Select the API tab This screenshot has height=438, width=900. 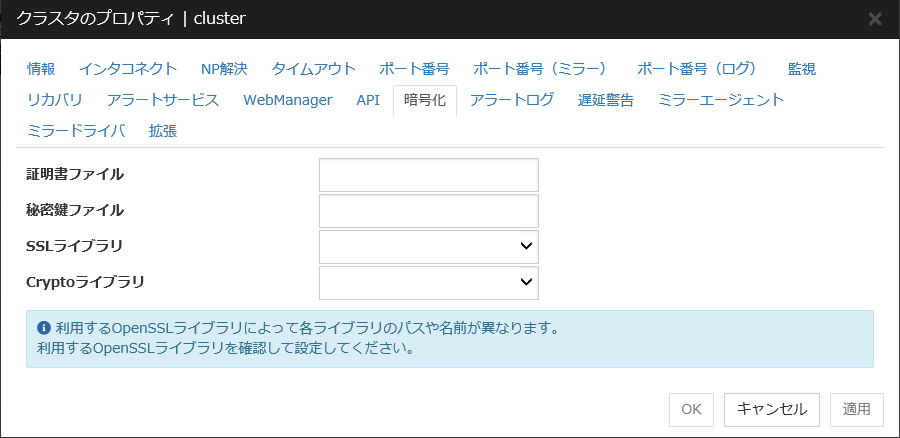click(368, 100)
